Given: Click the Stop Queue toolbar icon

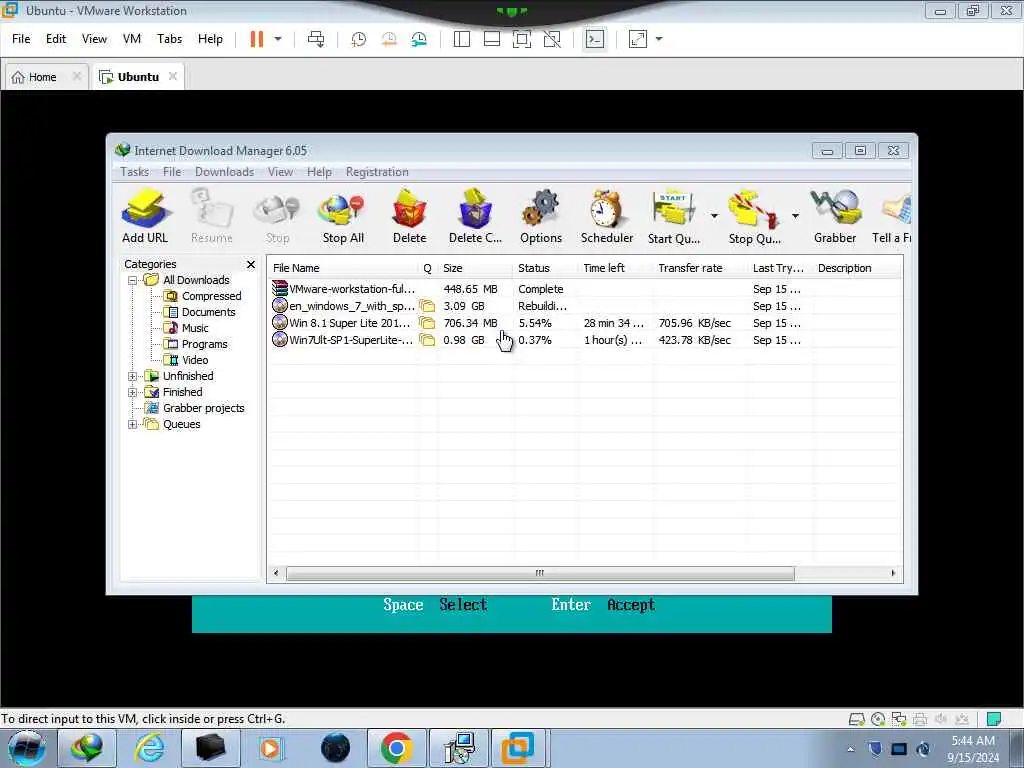Looking at the screenshot, I should [754, 216].
